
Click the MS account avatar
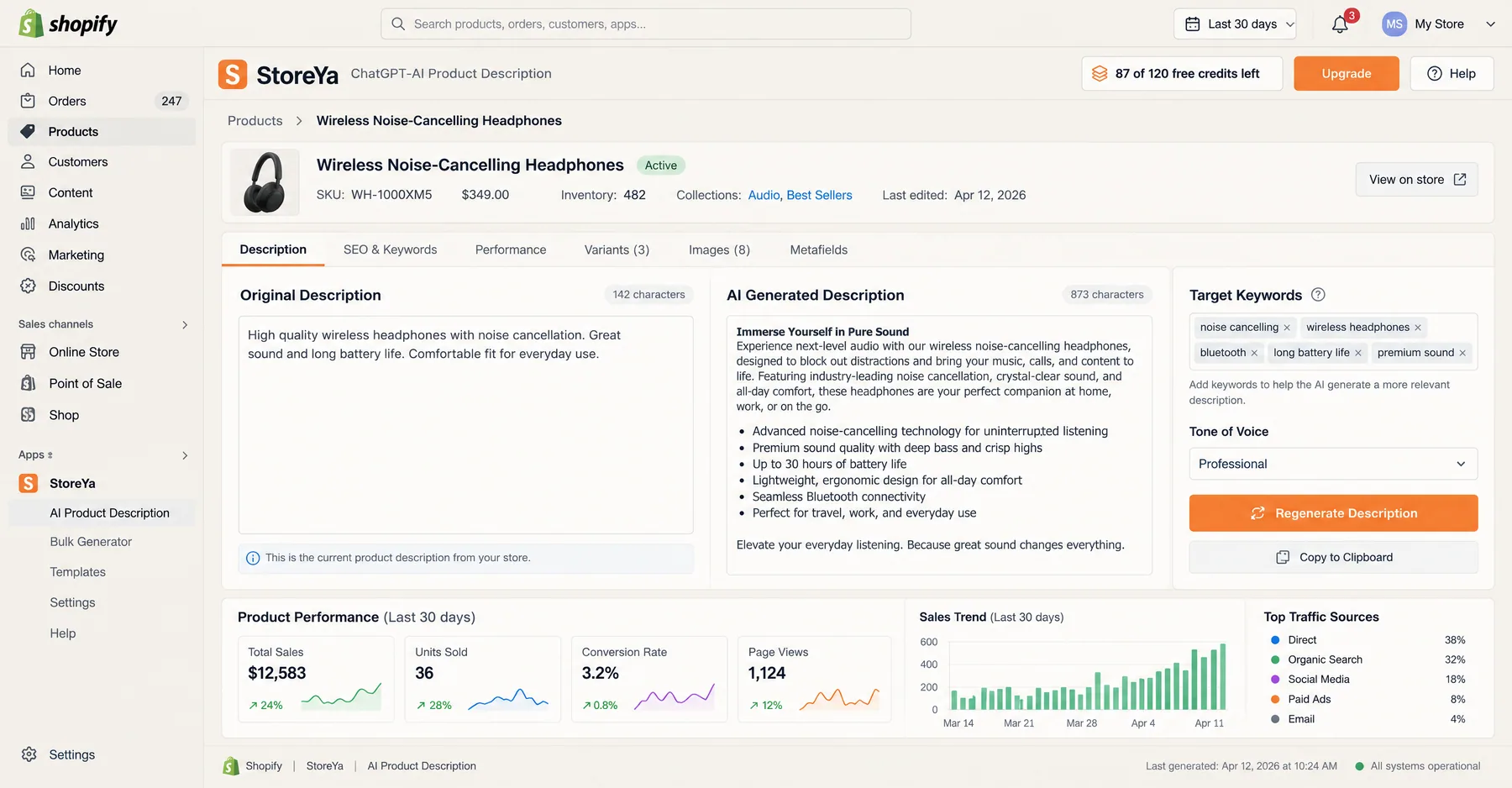1394,24
